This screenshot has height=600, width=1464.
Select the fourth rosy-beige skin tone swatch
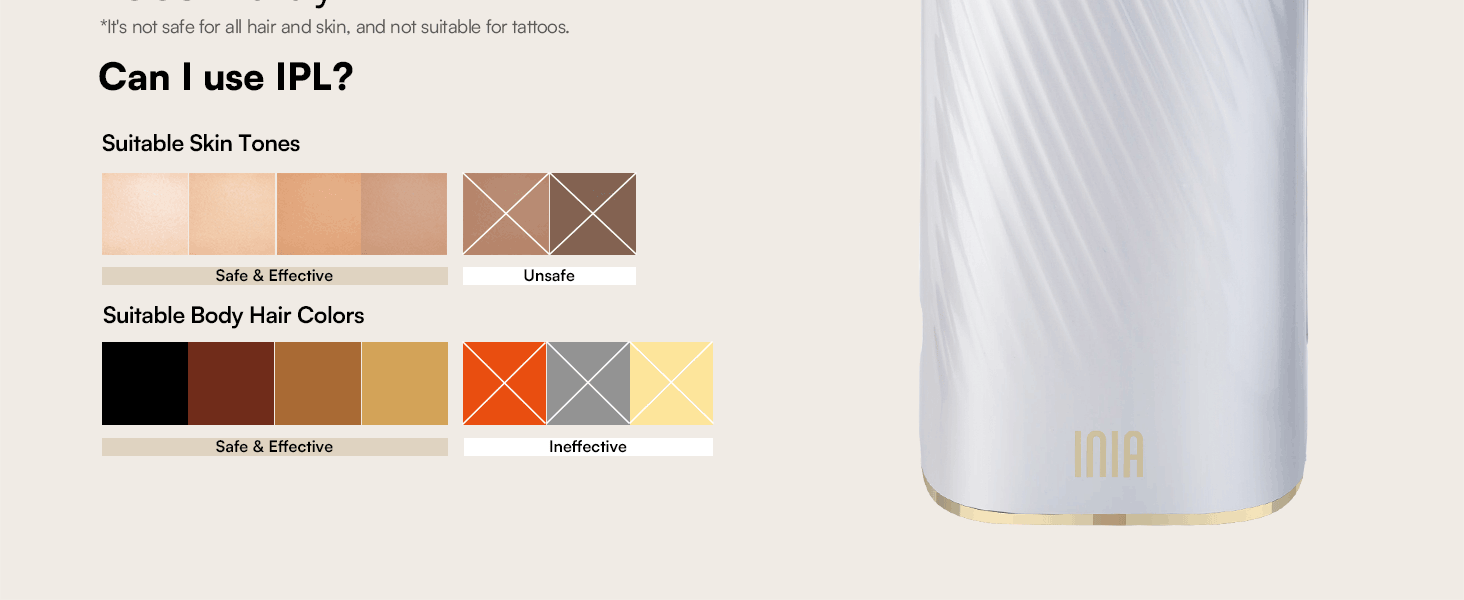[404, 214]
